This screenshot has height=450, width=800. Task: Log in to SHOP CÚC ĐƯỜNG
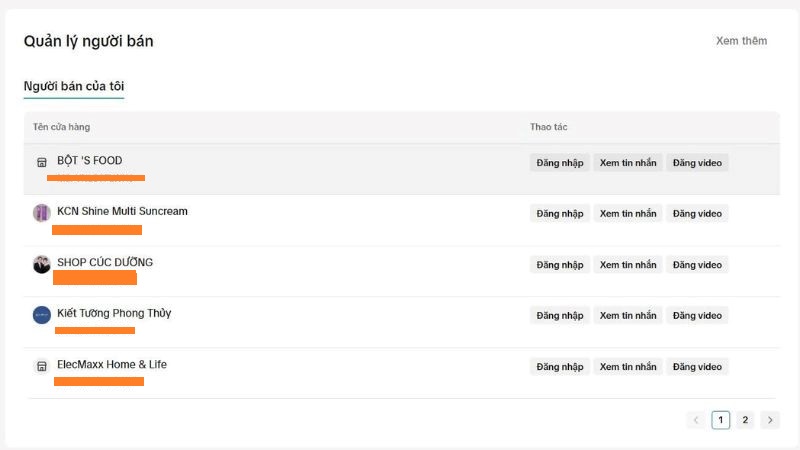[x=559, y=265]
